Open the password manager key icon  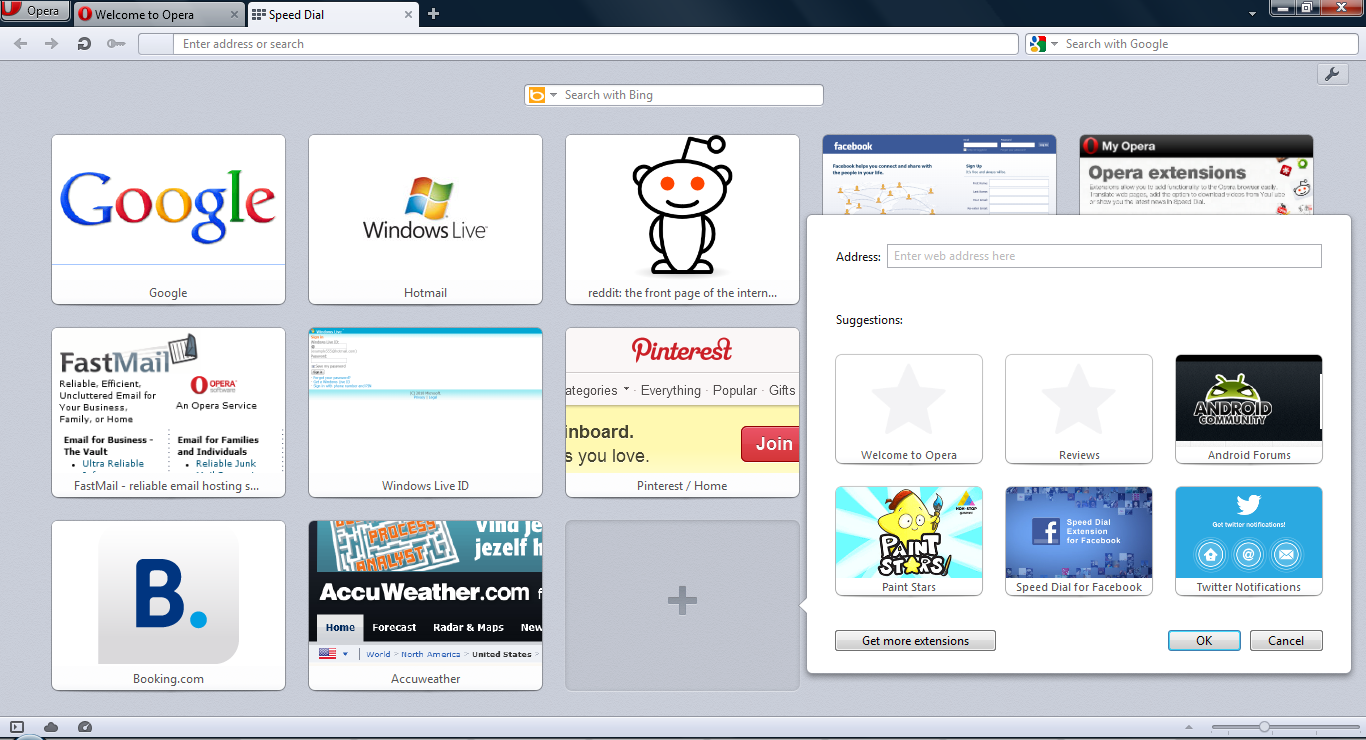(115, 44)
